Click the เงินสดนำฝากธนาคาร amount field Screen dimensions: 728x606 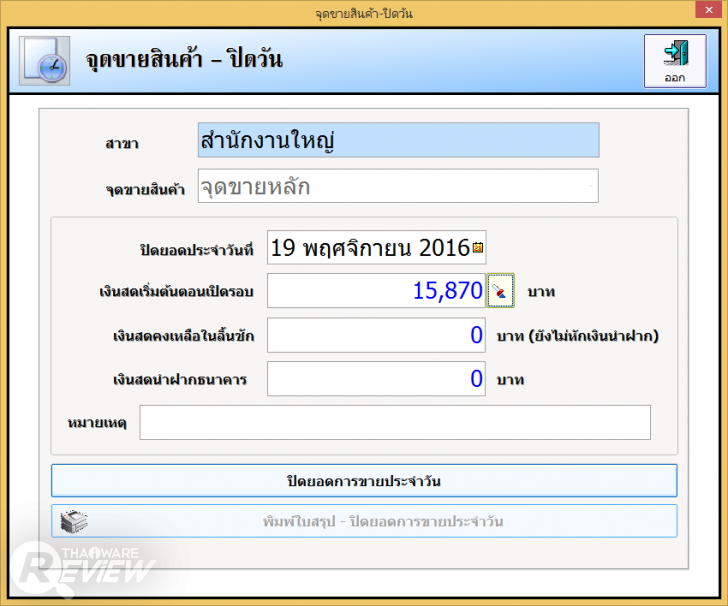(x=377, y=379)
